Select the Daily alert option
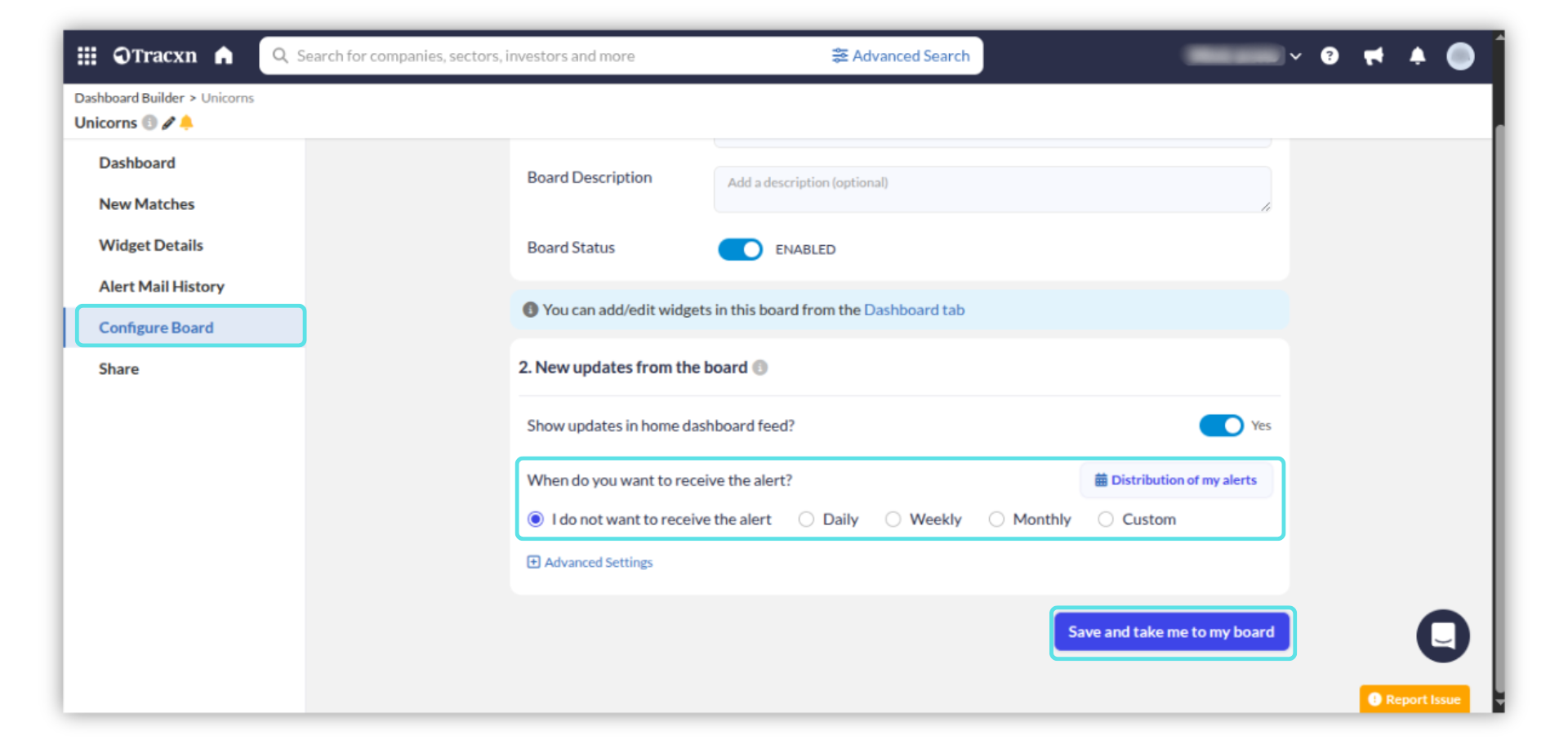Viewport: 1568px width, 749px height. 807,519
